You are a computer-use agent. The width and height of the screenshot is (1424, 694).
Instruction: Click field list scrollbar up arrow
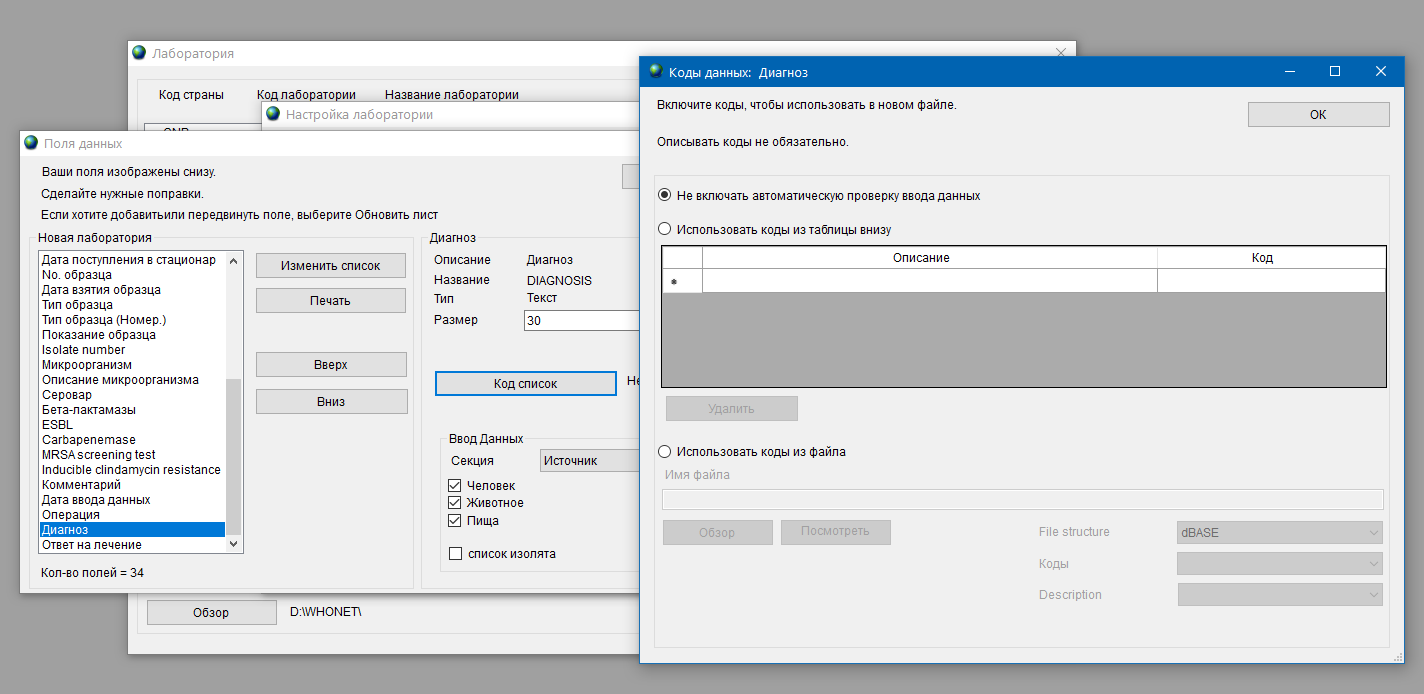pyautogui.click(x=235, y=261)
